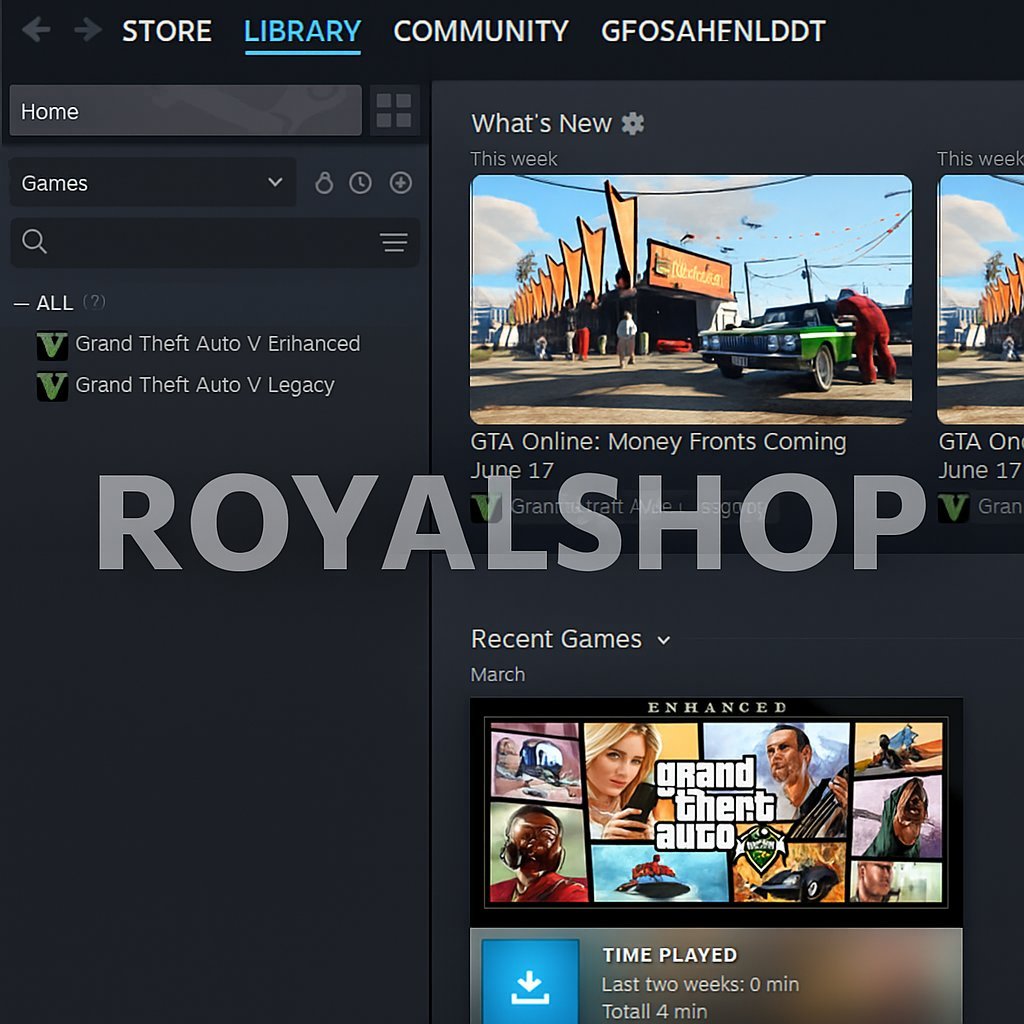This screenshot has height=1024, width=1024.
Task: Click the Recent Games heading
Action: point(556,639)
